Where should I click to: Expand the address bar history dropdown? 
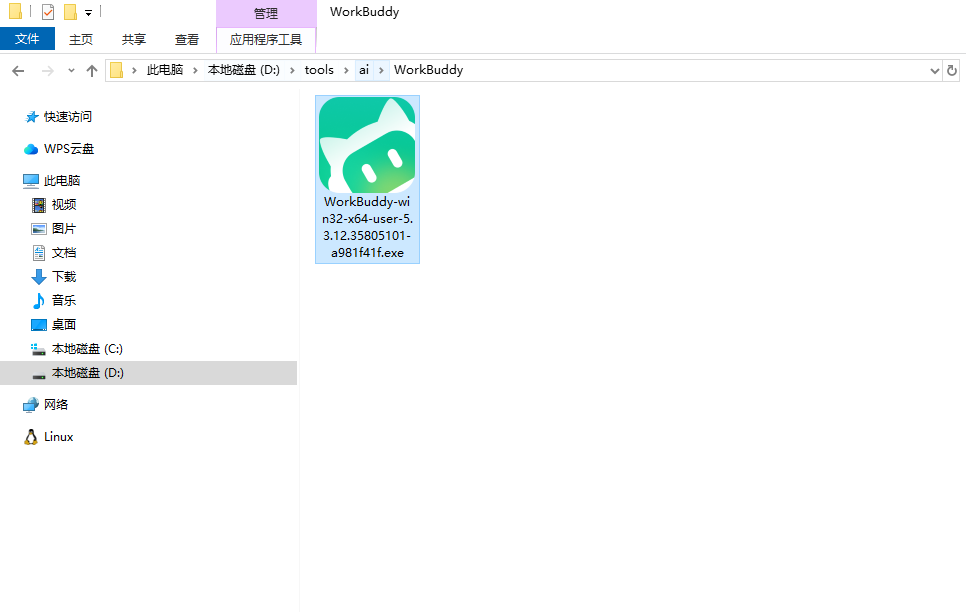[x=935, y=71]
